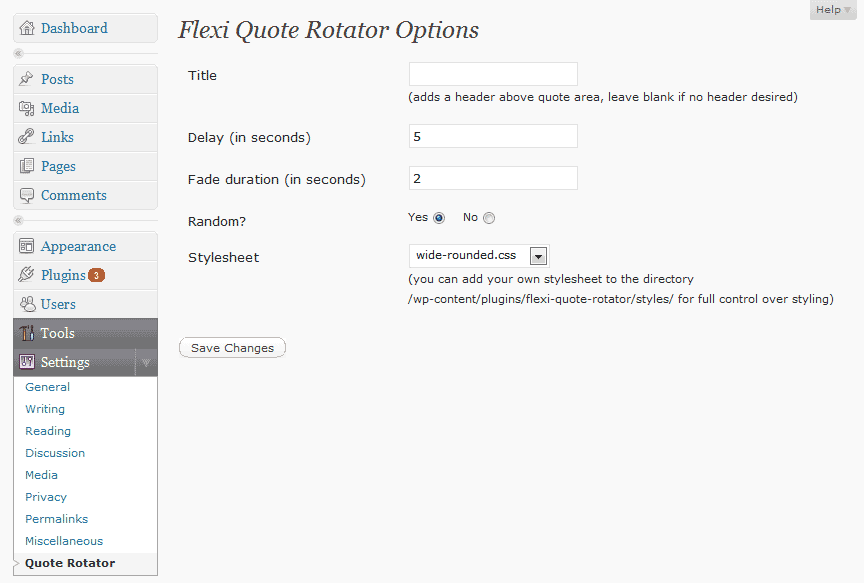Click the Fade duration input field
Screen dimensions: 864x583
pos(493,178)
